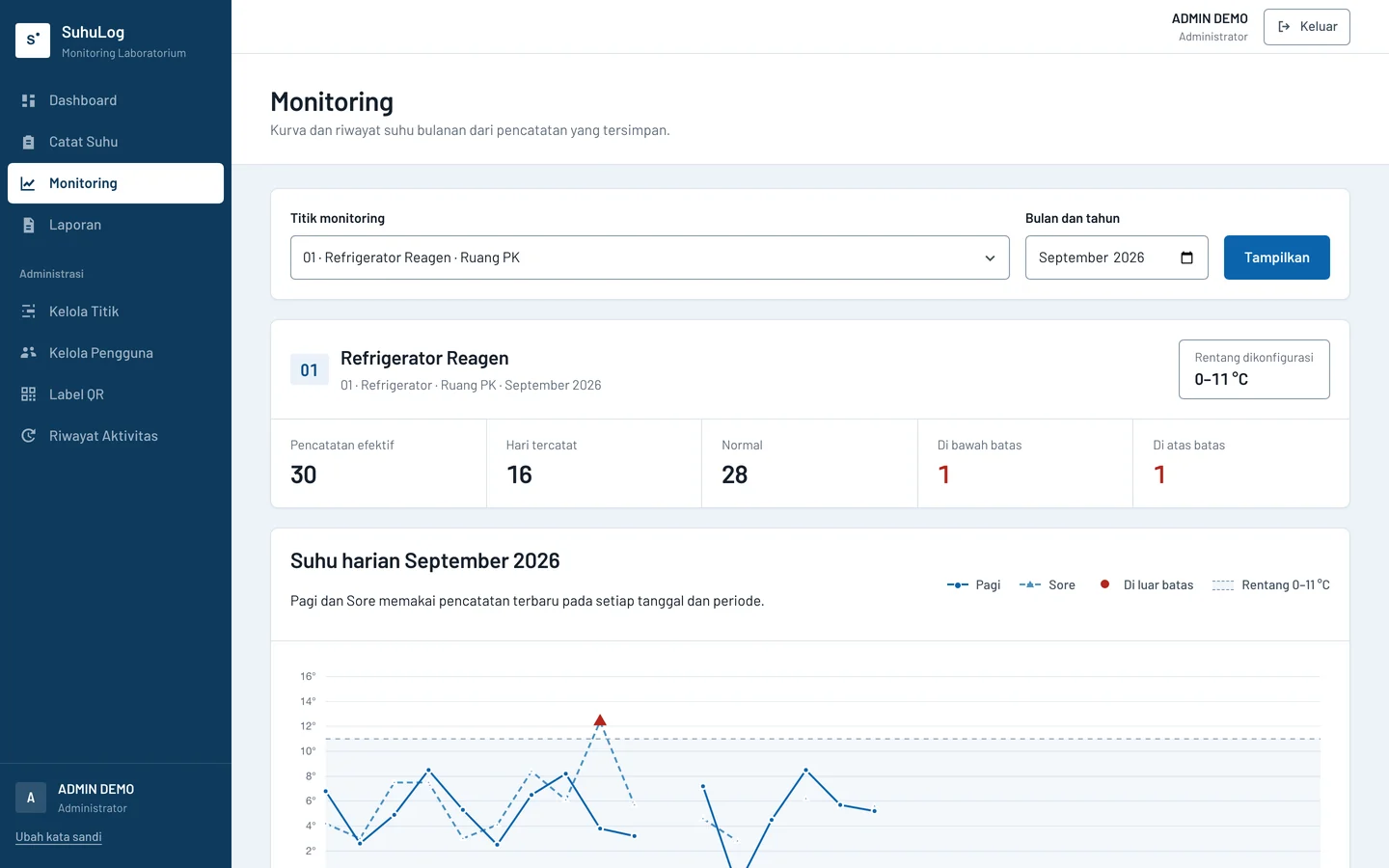Click the Label QR code icon
1389x868 pixels.
pos(28,394)
